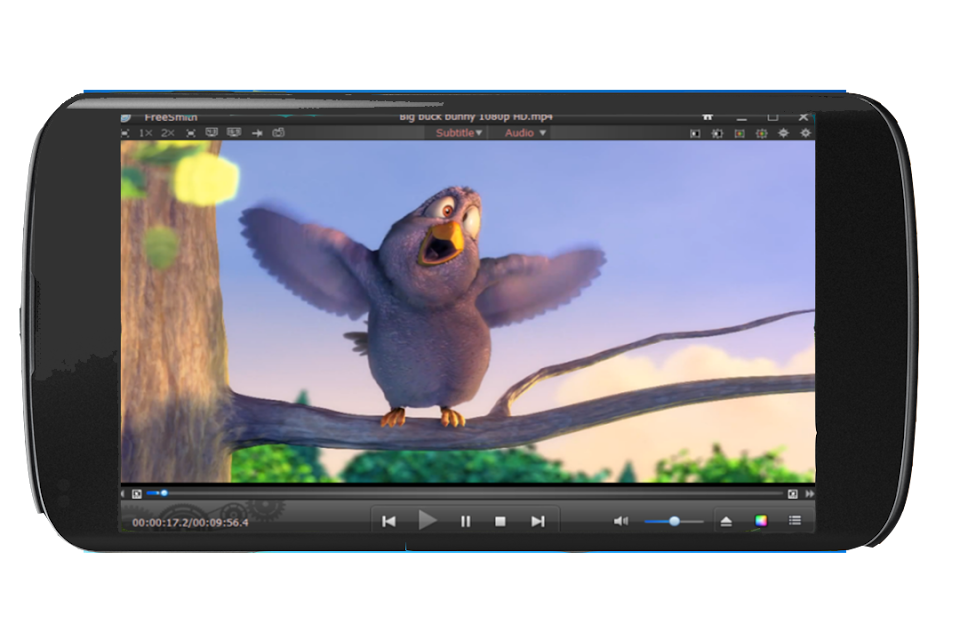Take a snapshot with the camera icon
The image size is (960, 640).
pos(279,132)
